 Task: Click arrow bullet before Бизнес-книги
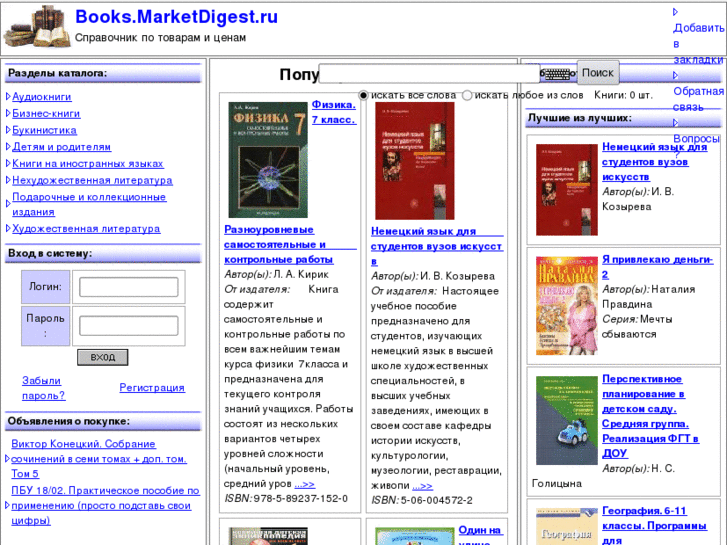(x=8, y=113)
